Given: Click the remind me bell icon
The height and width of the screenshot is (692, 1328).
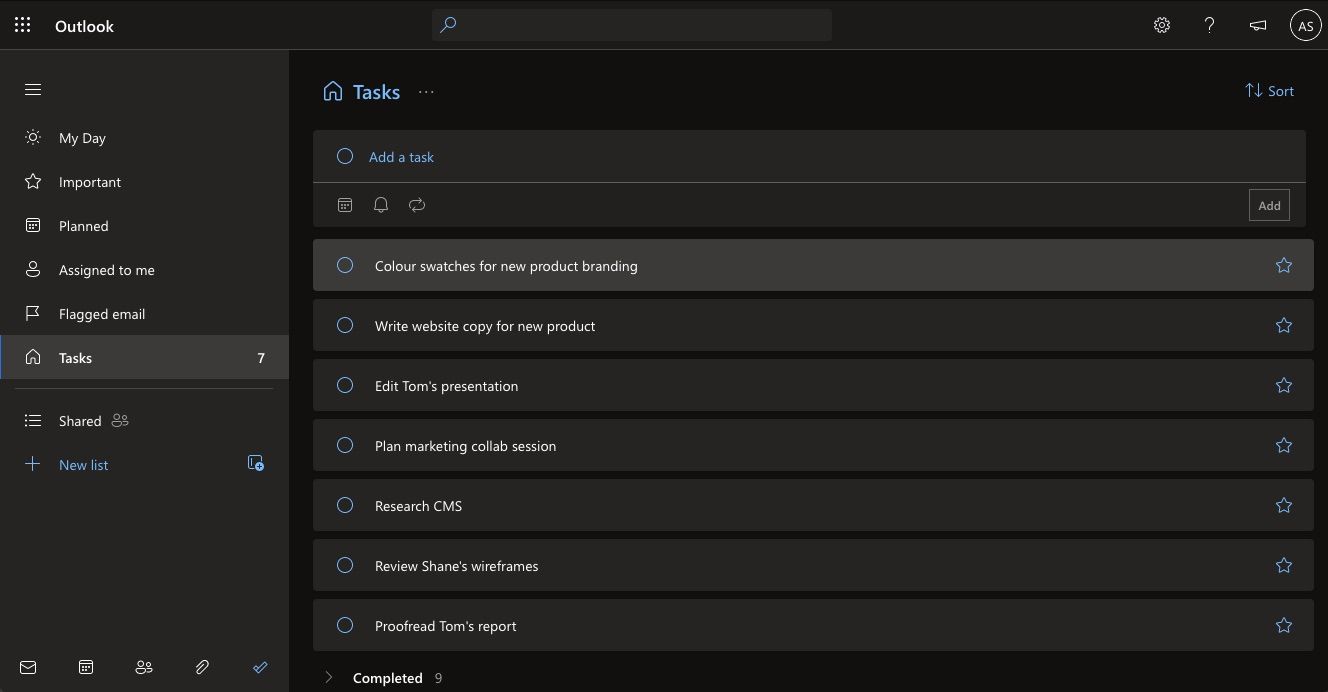Looking at the screenshot, I should pyautogui.click(x=381, y=205).
